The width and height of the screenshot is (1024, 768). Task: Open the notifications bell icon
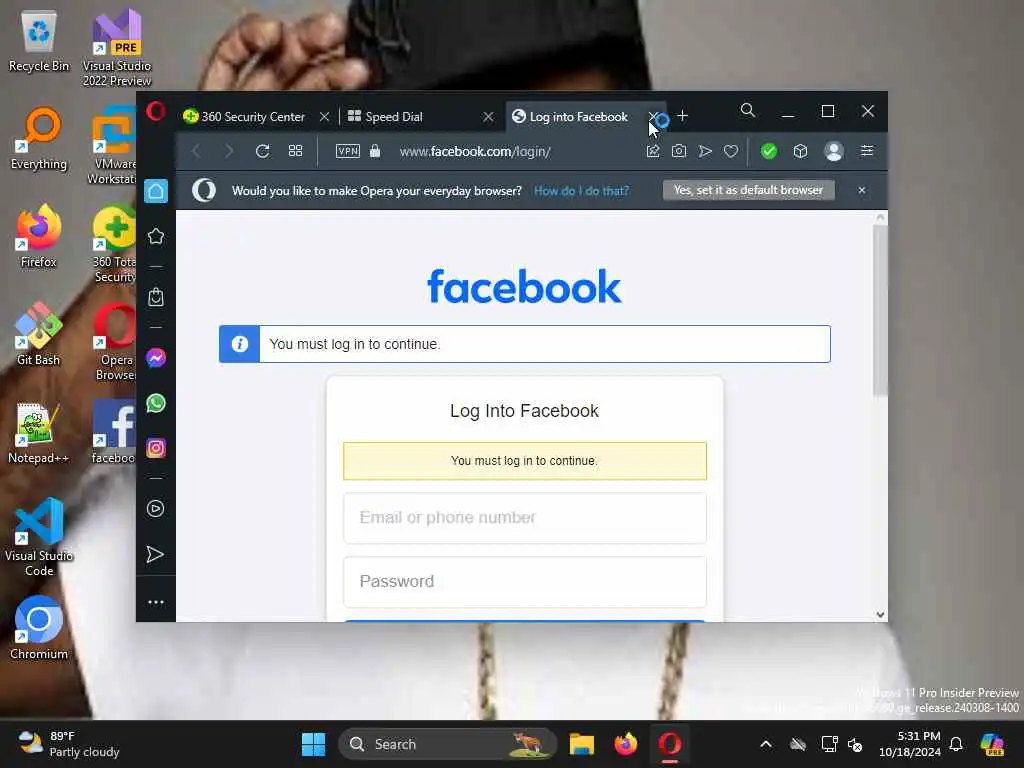point(956,744)
